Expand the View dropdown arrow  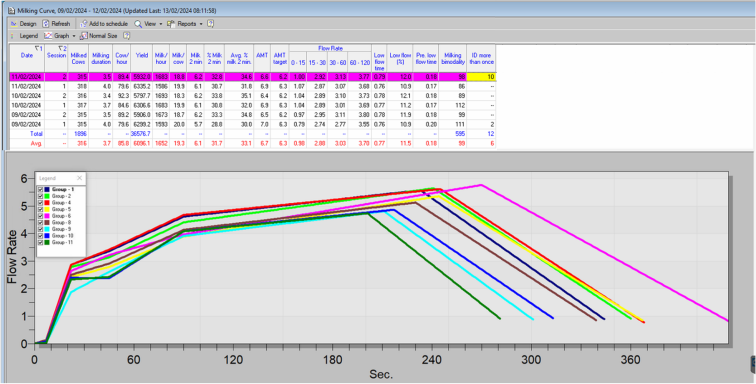(x=161, y=24)
